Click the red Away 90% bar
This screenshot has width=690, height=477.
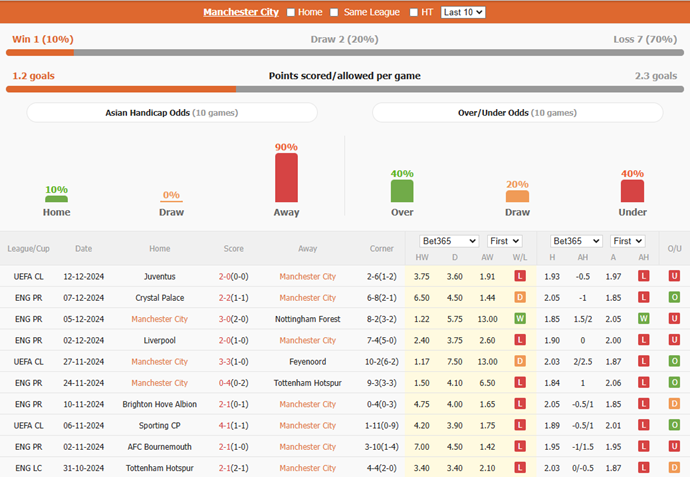pyautogui.click(x=286, y=178)
